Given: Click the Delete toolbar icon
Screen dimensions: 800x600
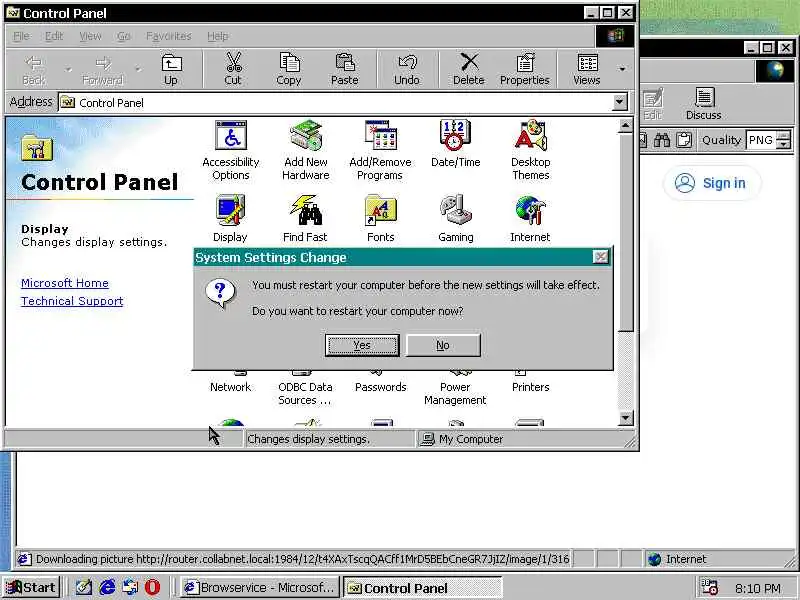Looking at the screenshot, I should coord(468,69).
